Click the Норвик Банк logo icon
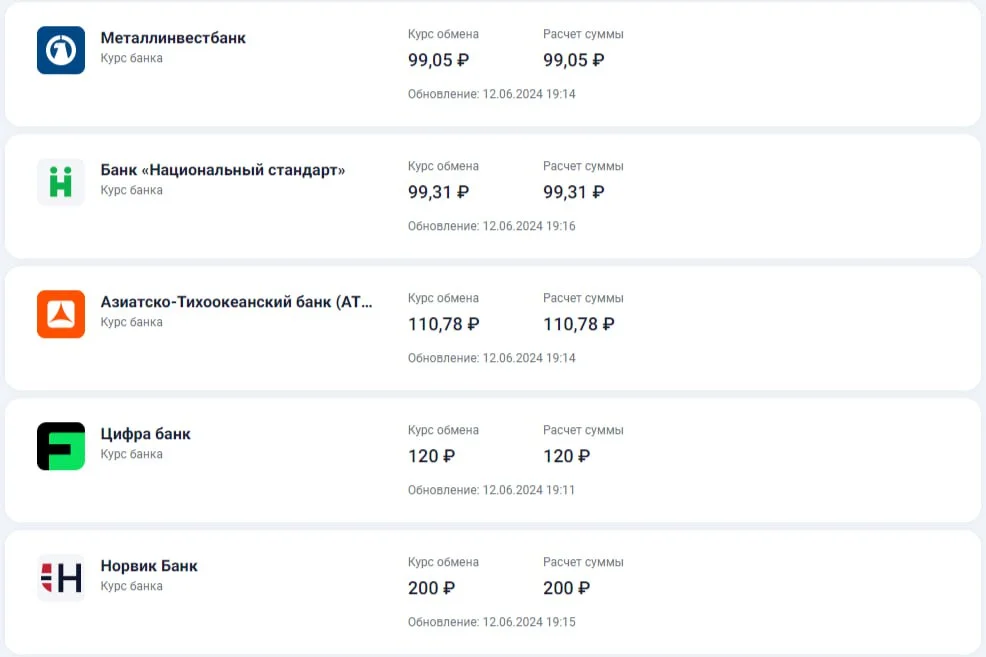This screenshot has width=986, height=657. pos(61,578)
